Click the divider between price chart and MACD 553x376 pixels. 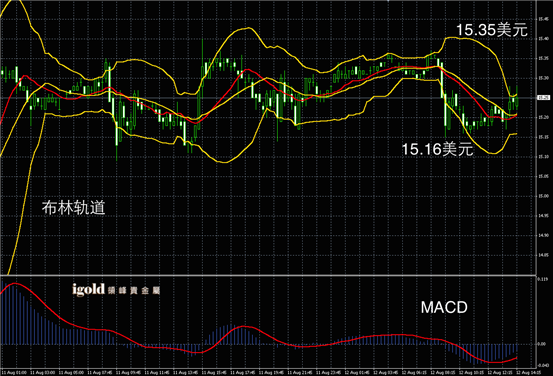(x=268, y=275)
